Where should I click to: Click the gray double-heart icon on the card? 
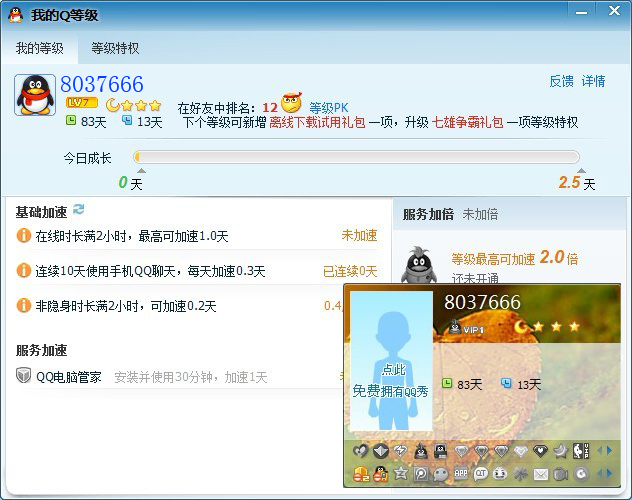[360, 451]
